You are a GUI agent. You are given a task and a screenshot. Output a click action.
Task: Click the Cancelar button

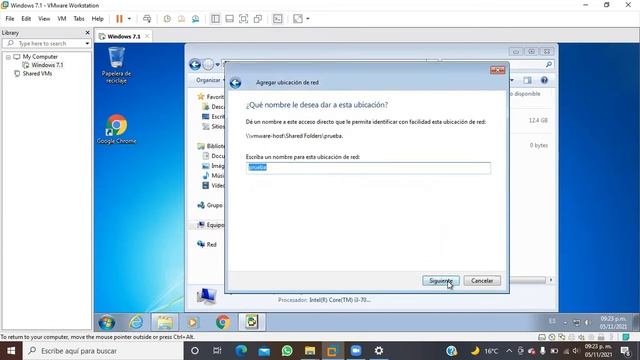pyautogui.click(x=482, y=281)
